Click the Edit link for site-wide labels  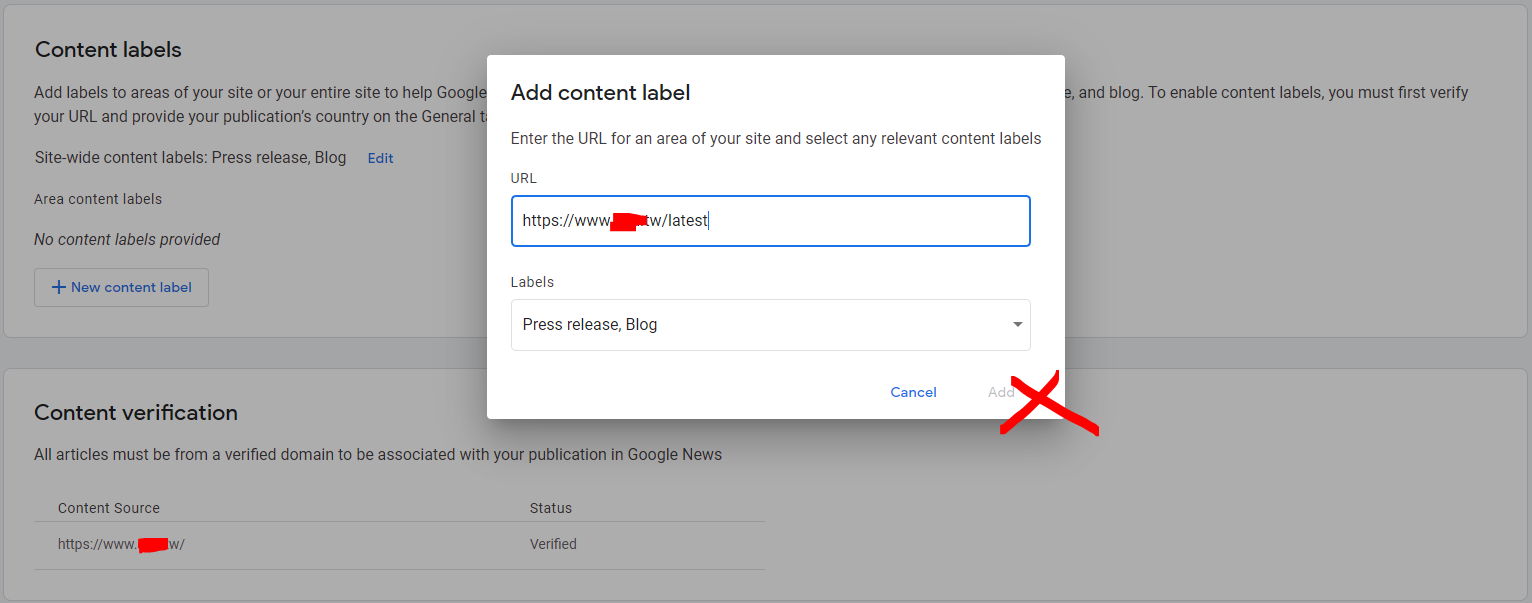(380, 158)
